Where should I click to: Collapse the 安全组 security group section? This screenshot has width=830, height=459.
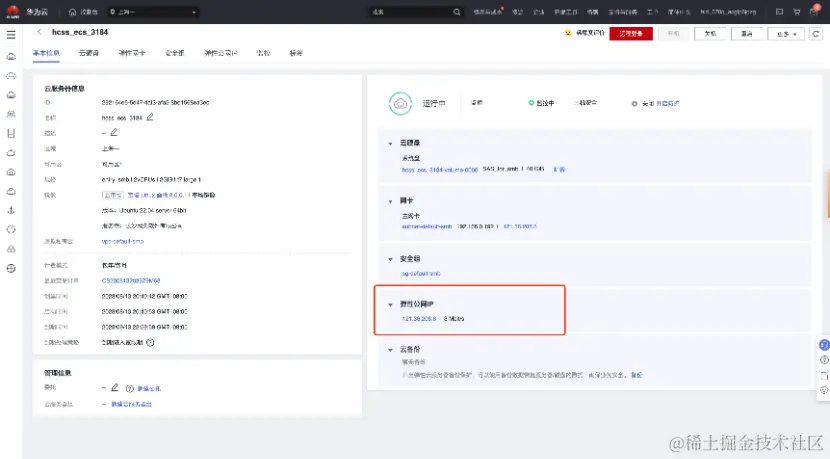click(x=390, y=259)
